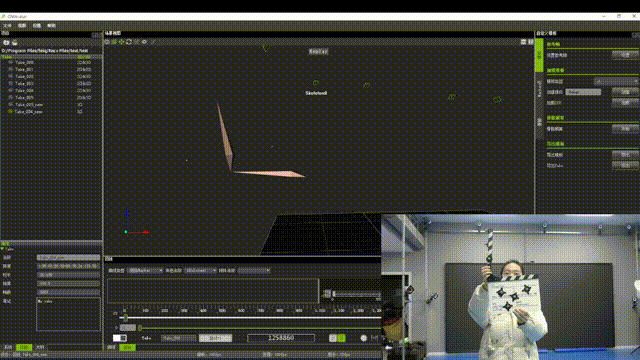This screenshot has width=640, height=360.
Task: Open the third dropdown above the timeline graph
Action: (x=254, y=270)
